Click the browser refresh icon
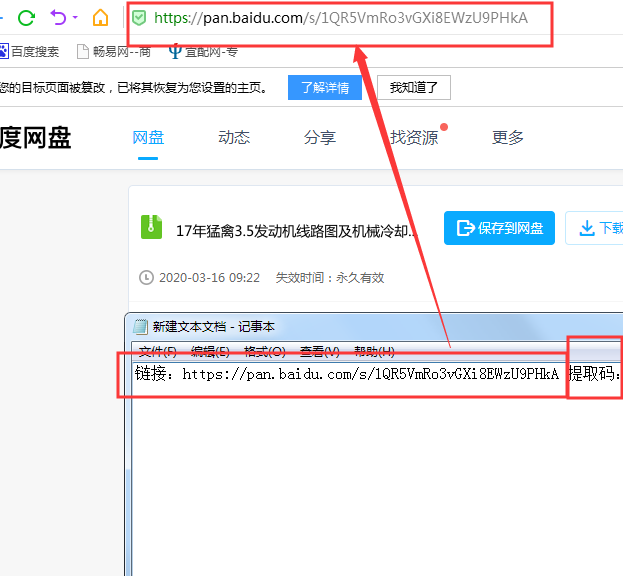This screenshot has height=576, width=623. 27,18
